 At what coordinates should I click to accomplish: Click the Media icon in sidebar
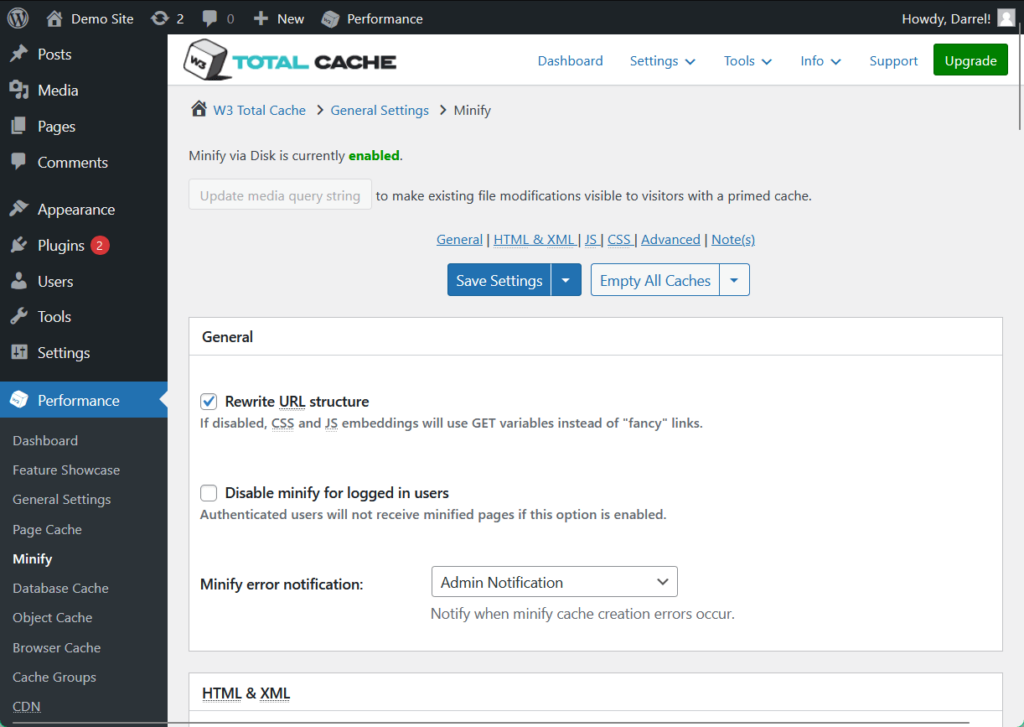point(19,90)
